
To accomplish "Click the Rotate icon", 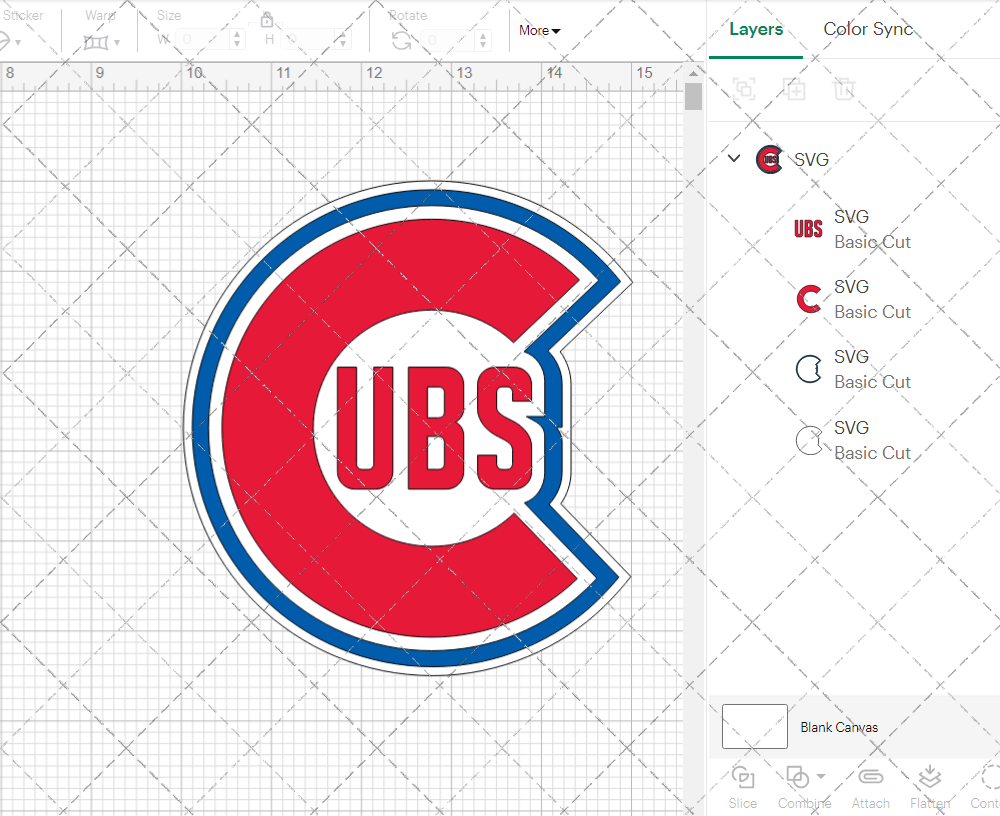I will 401,41.
